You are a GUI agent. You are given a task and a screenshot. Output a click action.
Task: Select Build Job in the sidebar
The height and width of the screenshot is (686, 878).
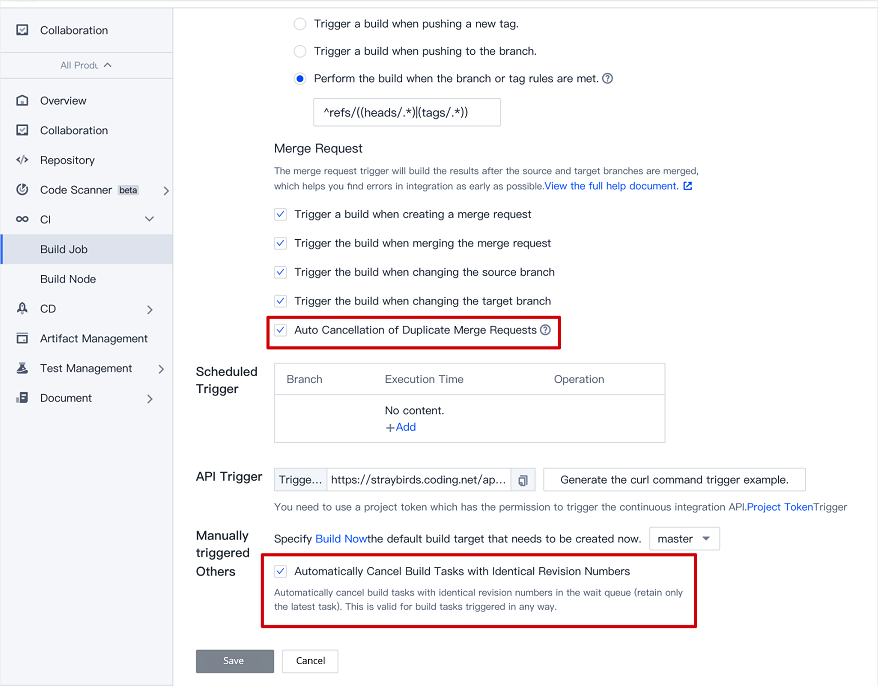coord(64,249)
